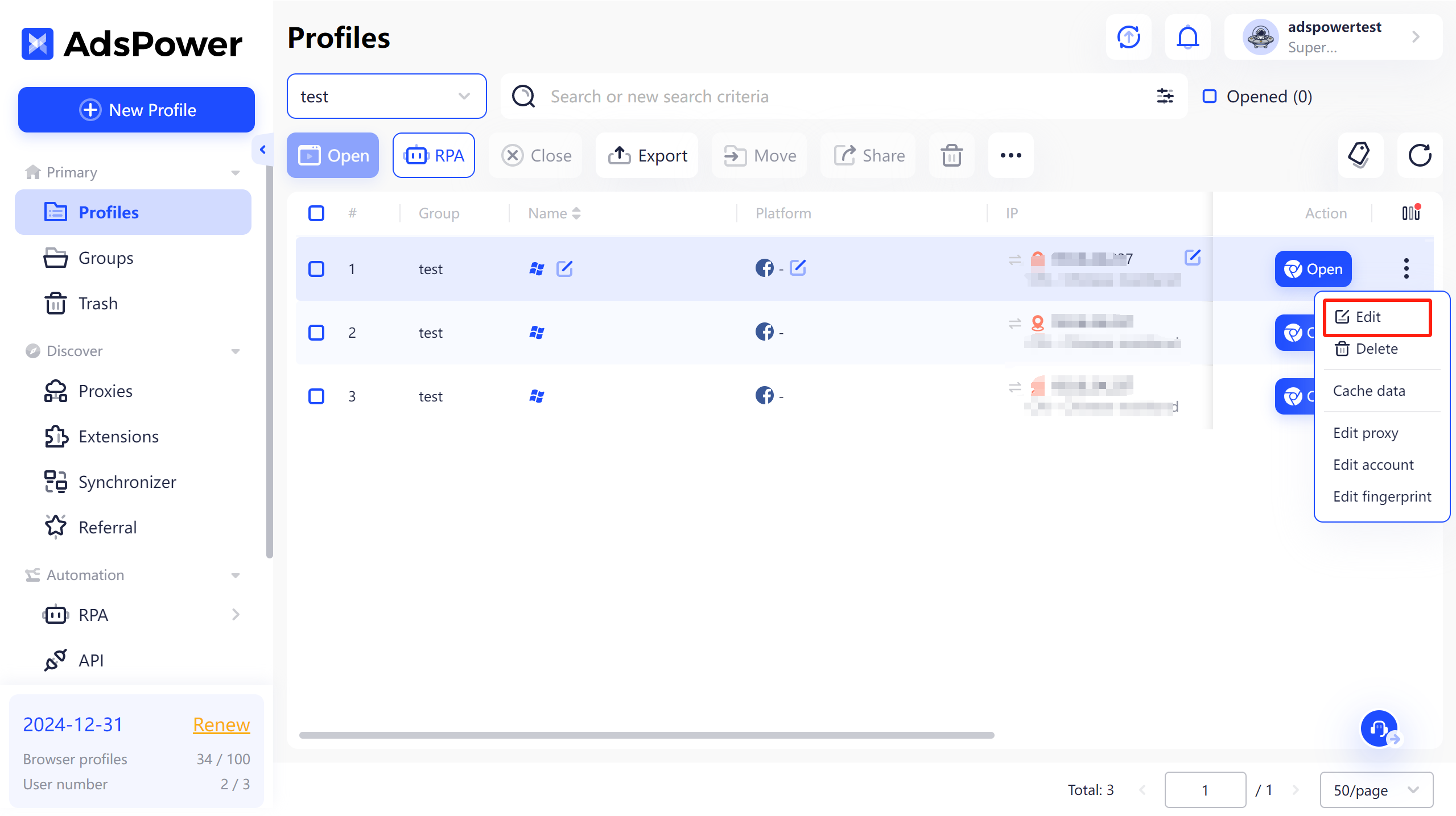Click the Close toolbar button
Viewport: 1456px width, 816px height.
[x=535, y=155]
